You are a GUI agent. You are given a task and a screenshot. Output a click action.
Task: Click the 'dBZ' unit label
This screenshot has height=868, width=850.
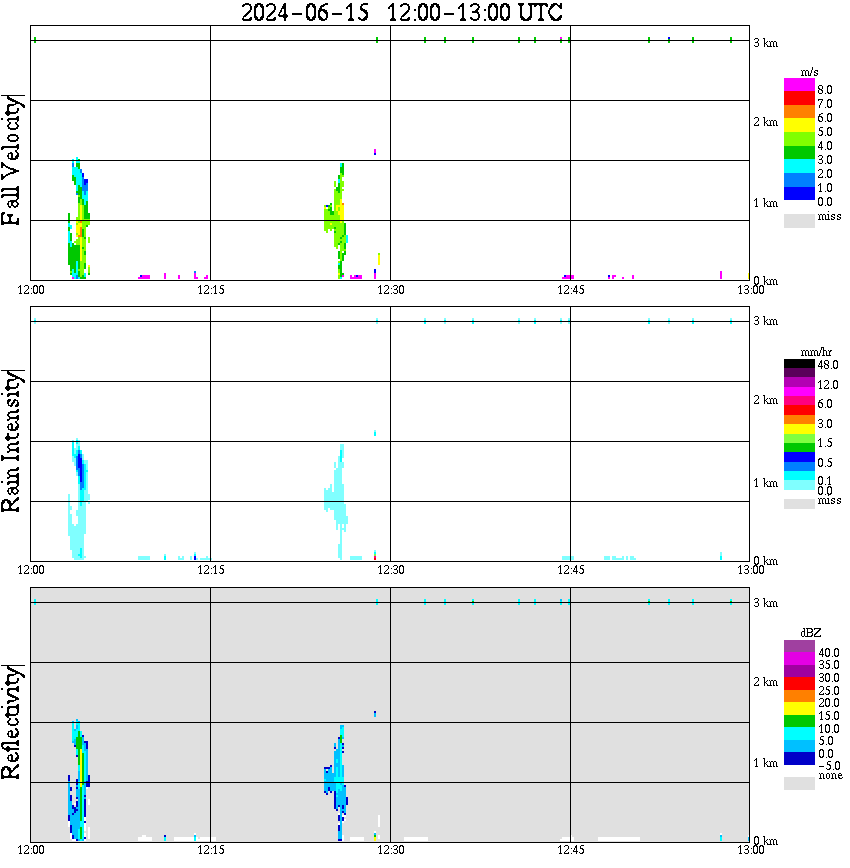[811, 633]
